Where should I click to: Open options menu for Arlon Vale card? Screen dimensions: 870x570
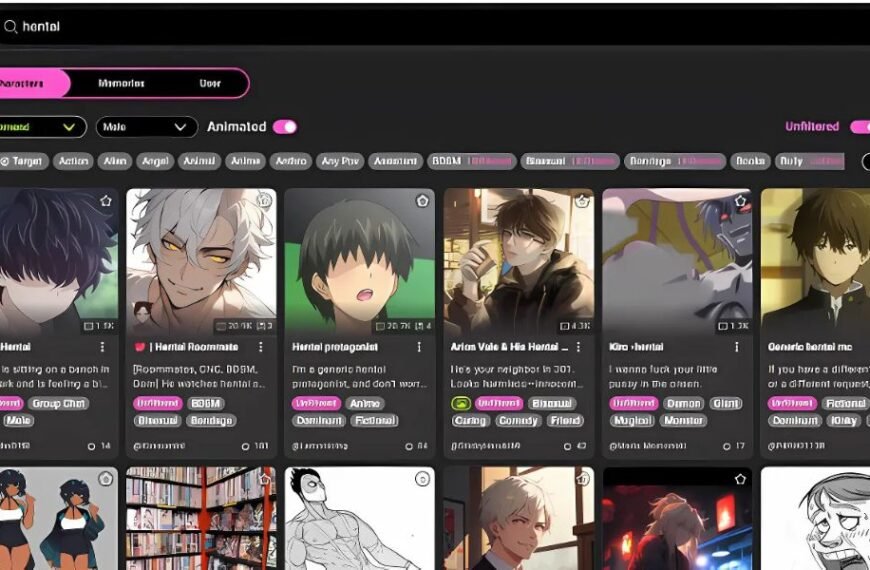coord(578,347)
